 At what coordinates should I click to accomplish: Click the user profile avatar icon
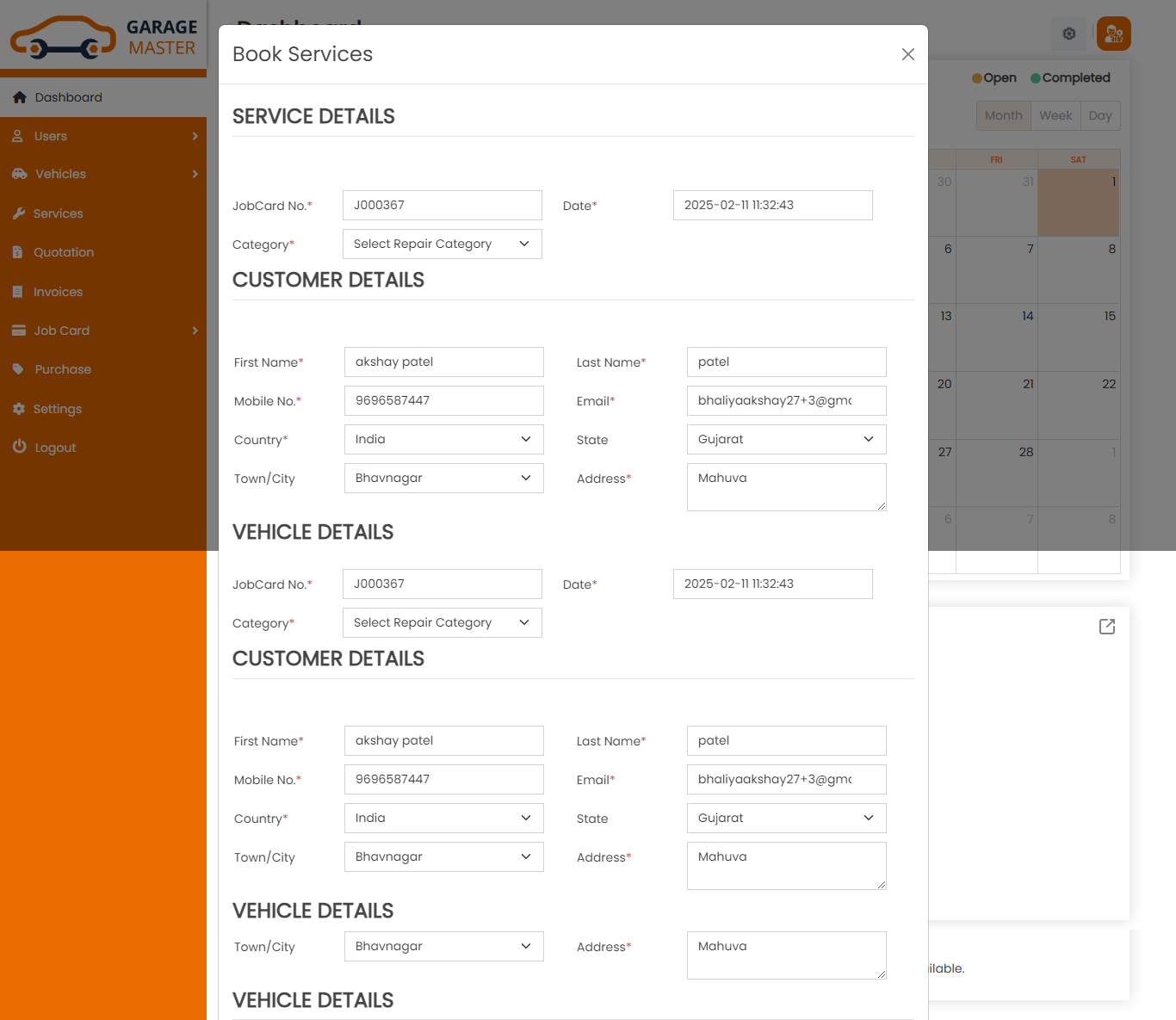1113,34
